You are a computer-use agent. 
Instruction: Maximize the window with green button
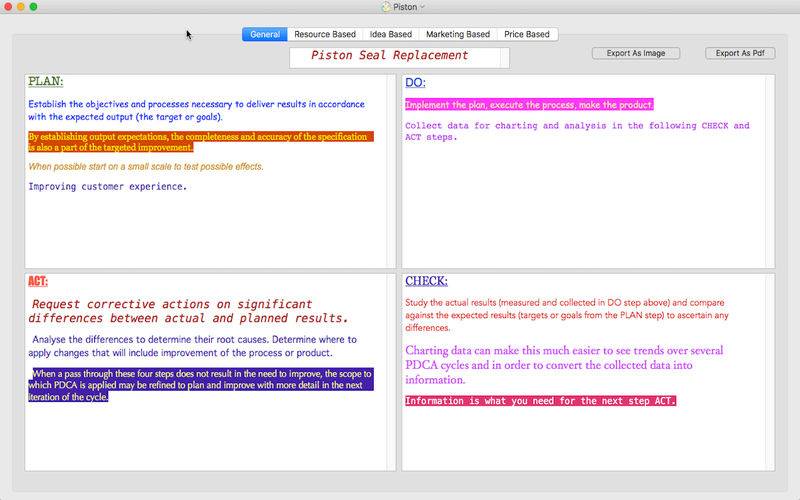click(x=33, y=7)
